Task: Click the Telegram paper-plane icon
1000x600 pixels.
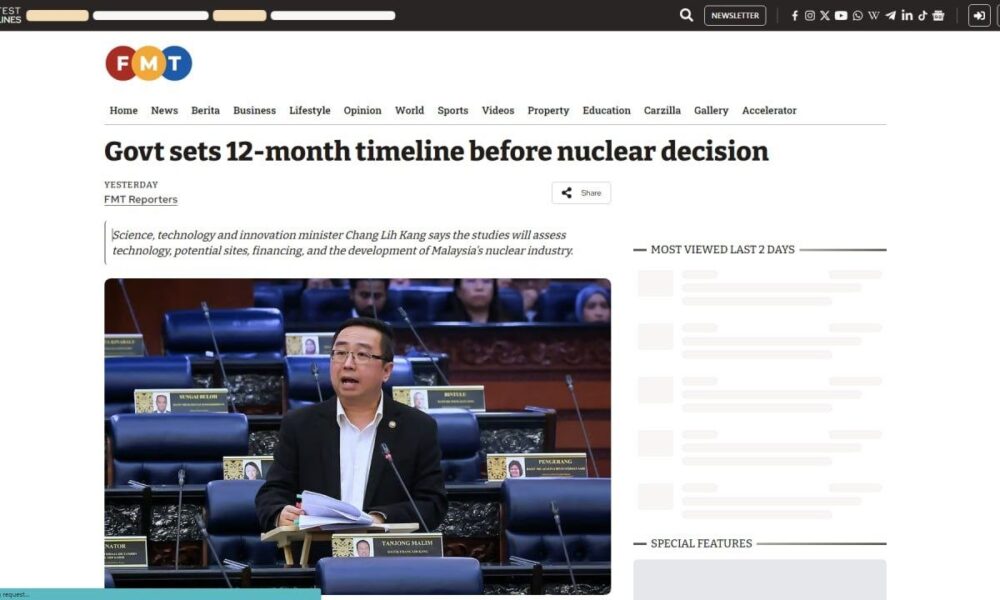Action: [890, 15]
